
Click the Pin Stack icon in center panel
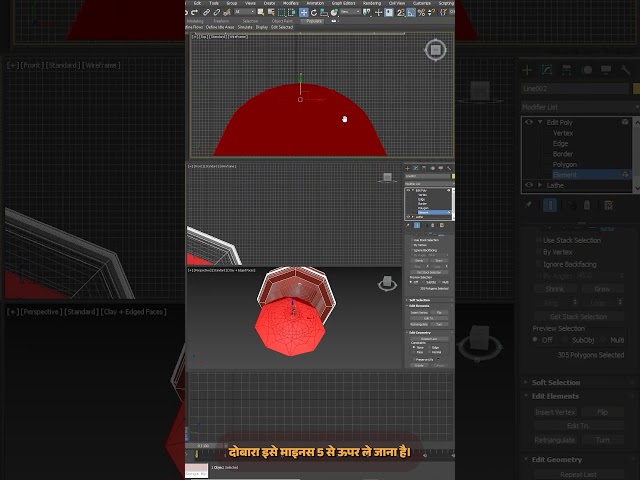(407, 225)
